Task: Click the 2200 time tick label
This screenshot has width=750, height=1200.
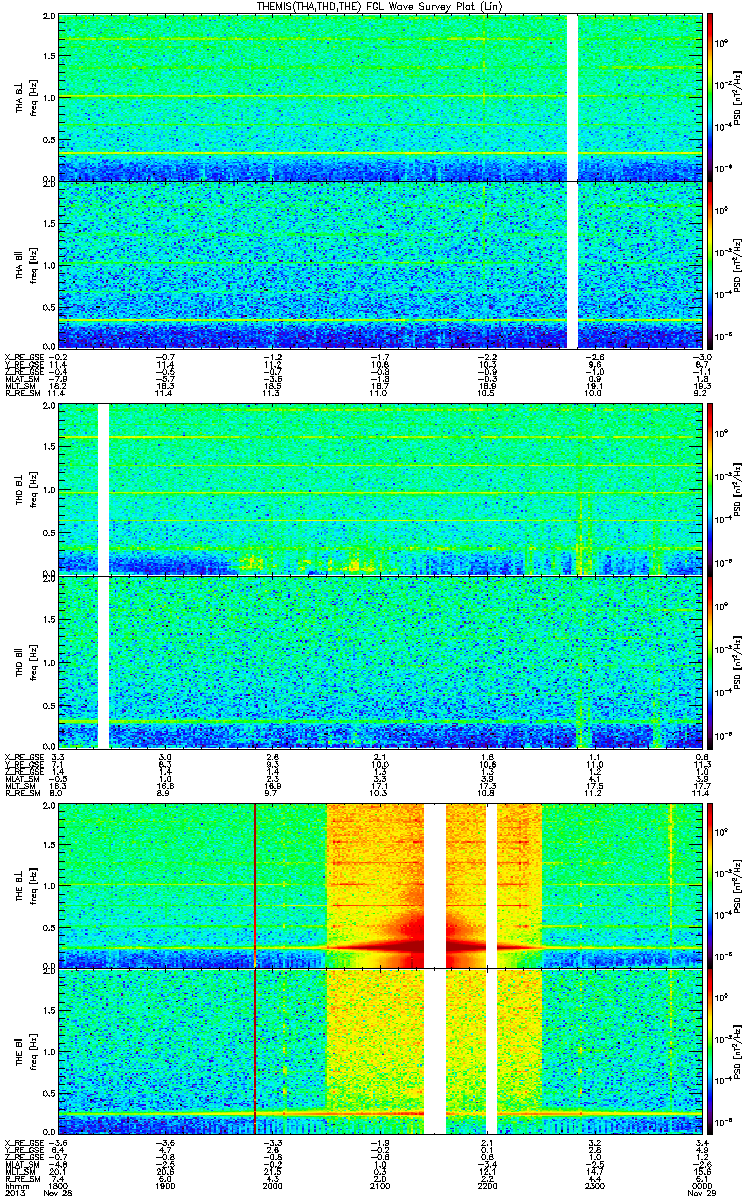Action: (487, 1186)
